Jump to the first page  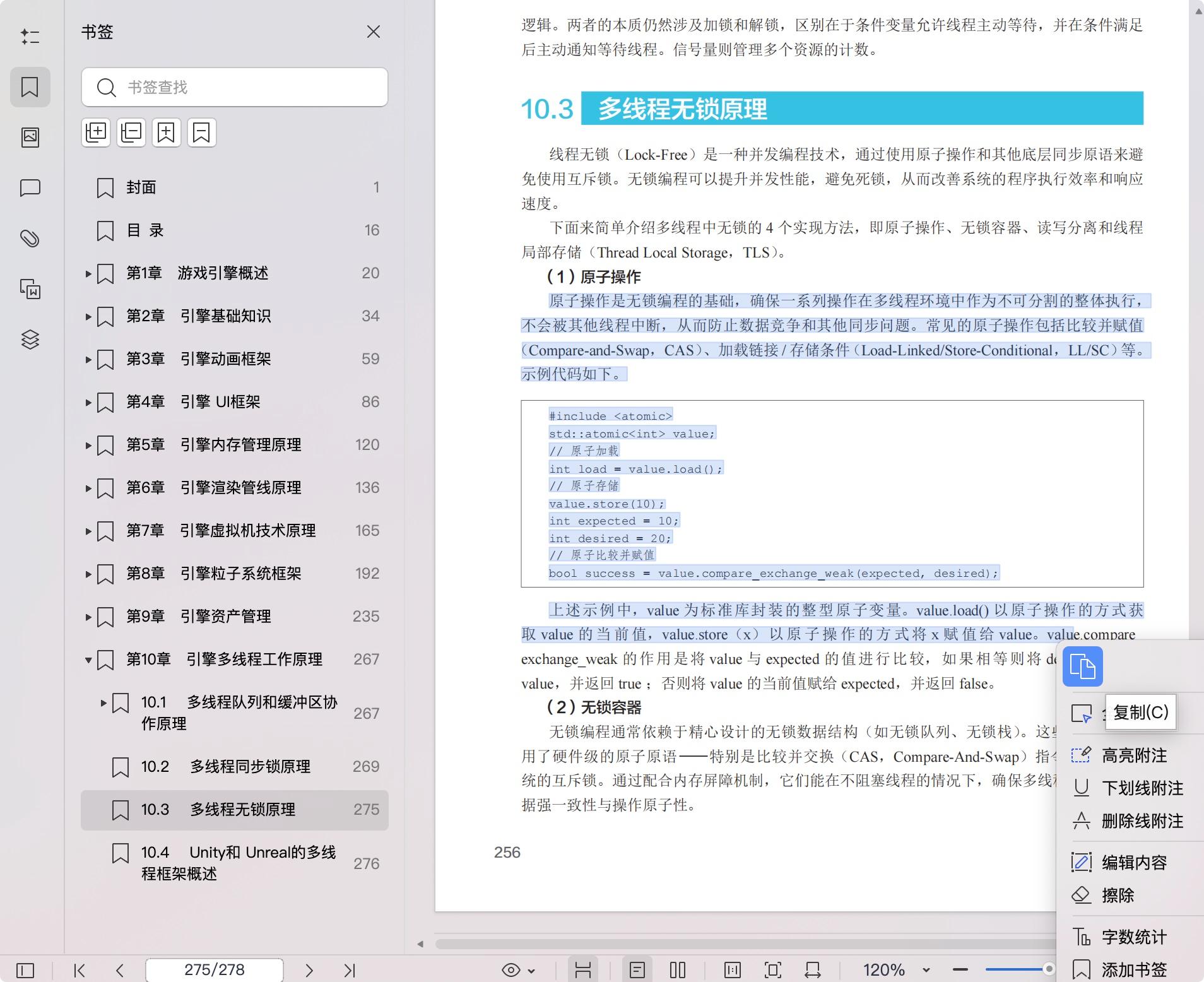pyautogui.click(x=80, y=970)
